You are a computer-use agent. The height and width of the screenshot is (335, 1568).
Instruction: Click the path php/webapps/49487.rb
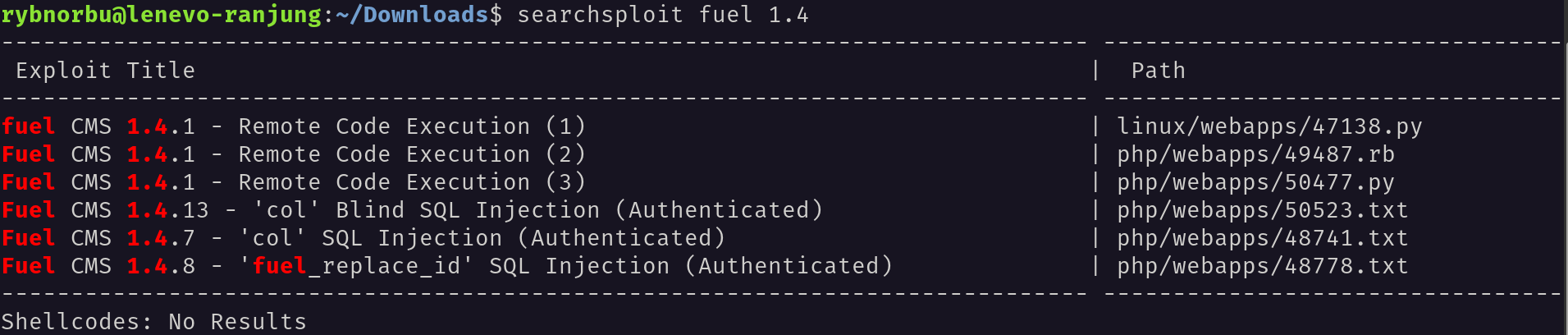point(1255,154)
